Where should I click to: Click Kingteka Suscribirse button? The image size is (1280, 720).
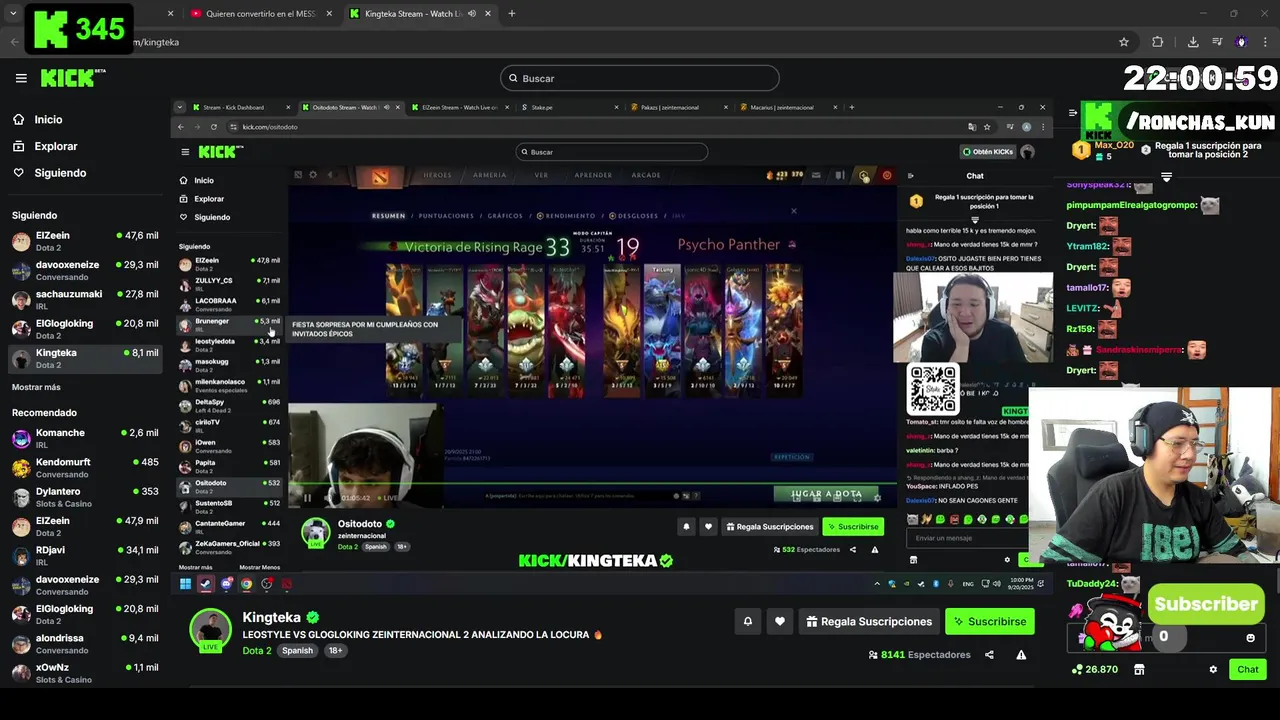click(990, 621)
